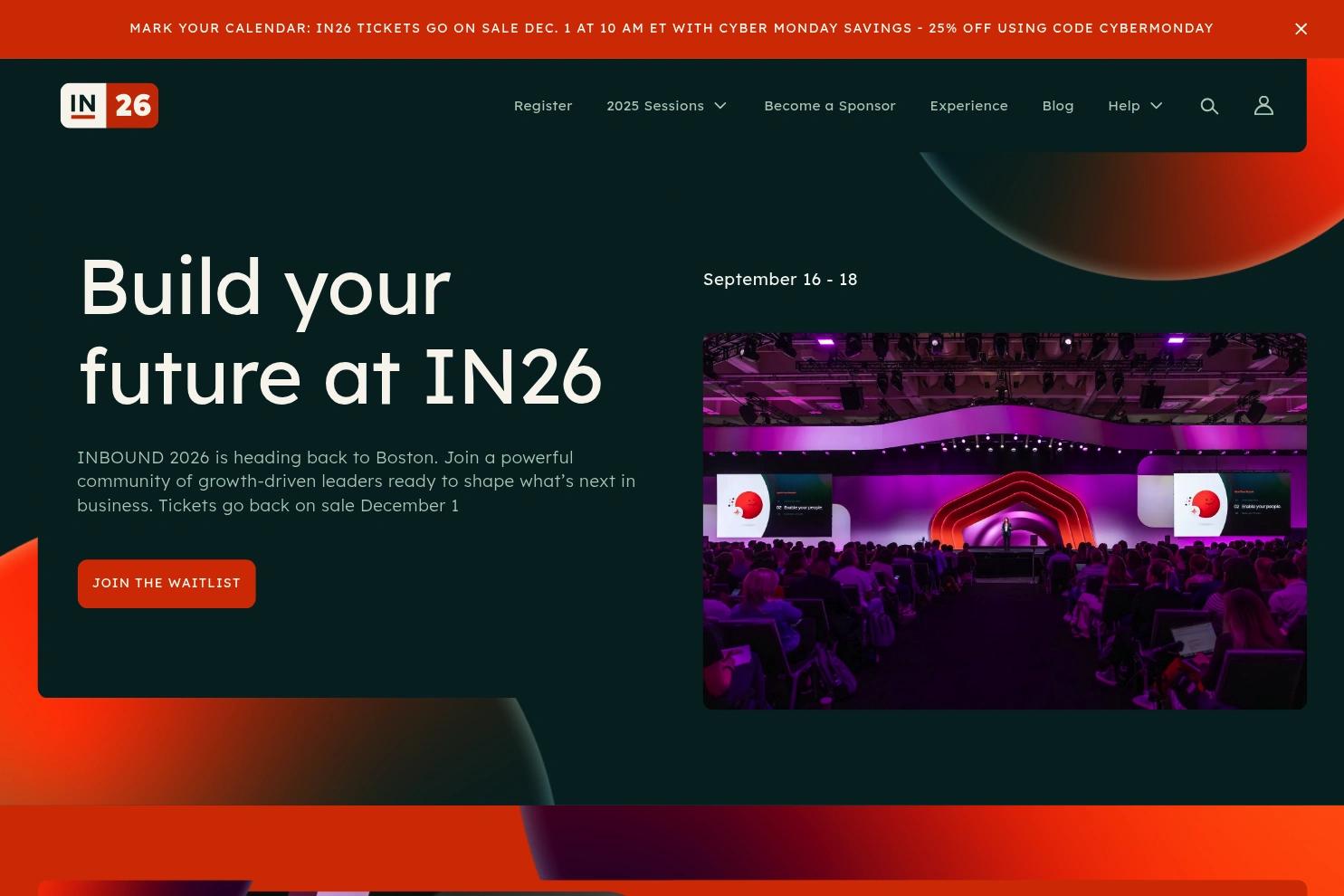Click the IN26 logo
The image size is (1344, 896).
(x=110, y=105)
